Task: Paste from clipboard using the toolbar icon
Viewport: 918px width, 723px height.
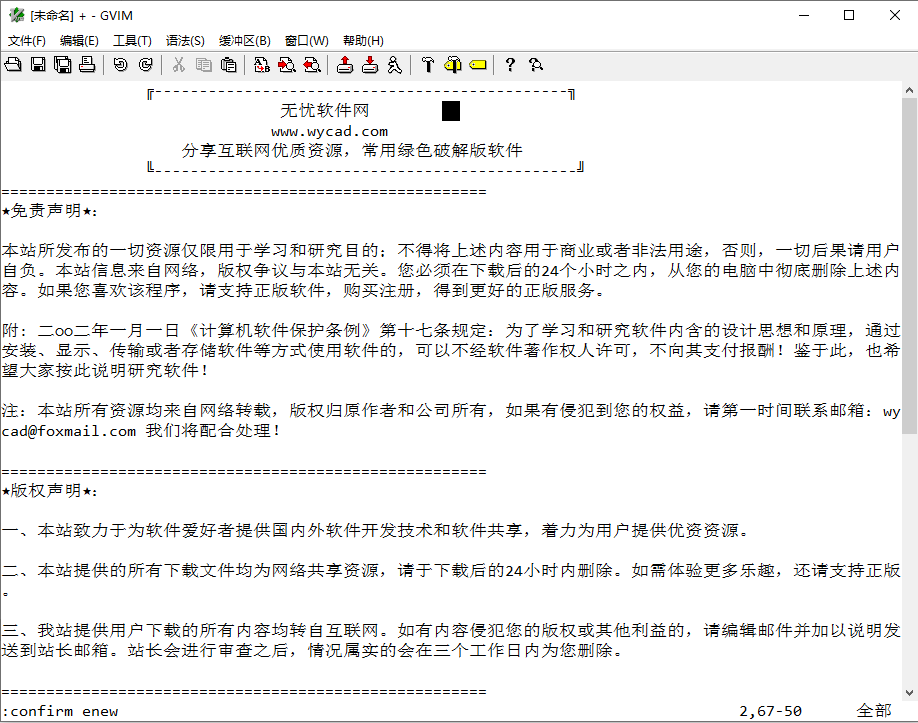Action: [x=229, y=65]
